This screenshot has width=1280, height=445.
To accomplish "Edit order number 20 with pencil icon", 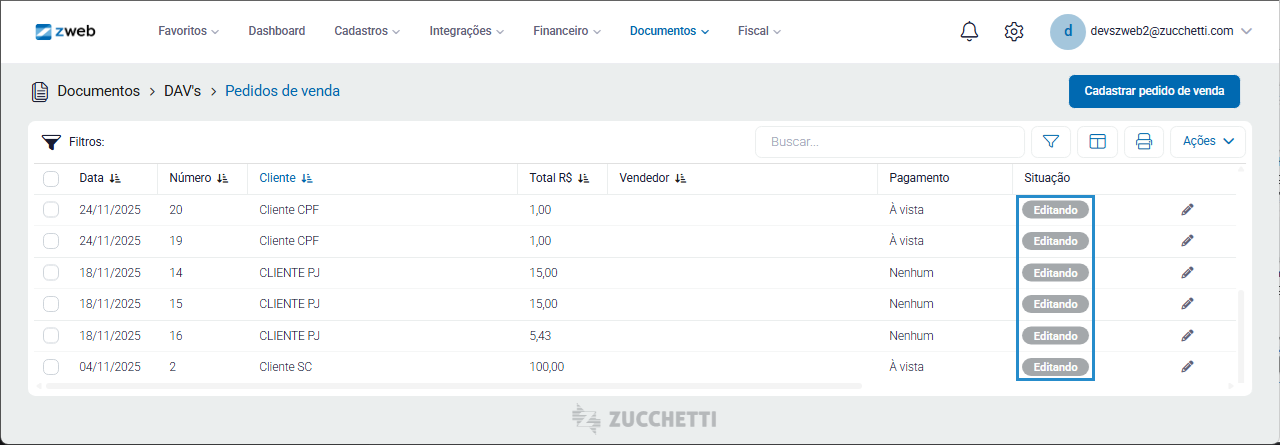I will coord(1187,210).
